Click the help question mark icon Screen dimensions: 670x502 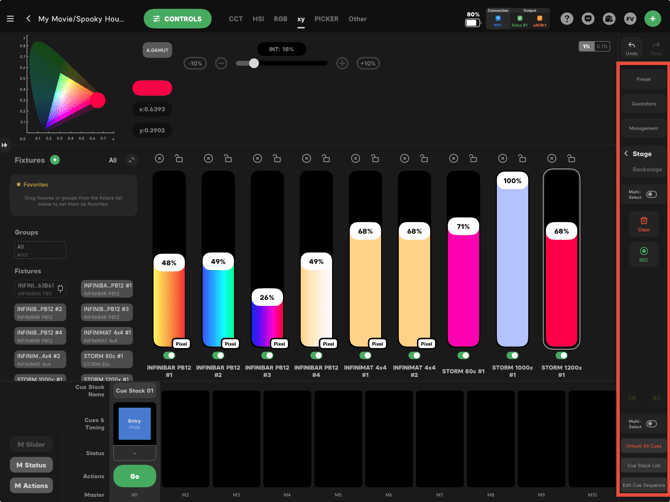click(567, 19)
